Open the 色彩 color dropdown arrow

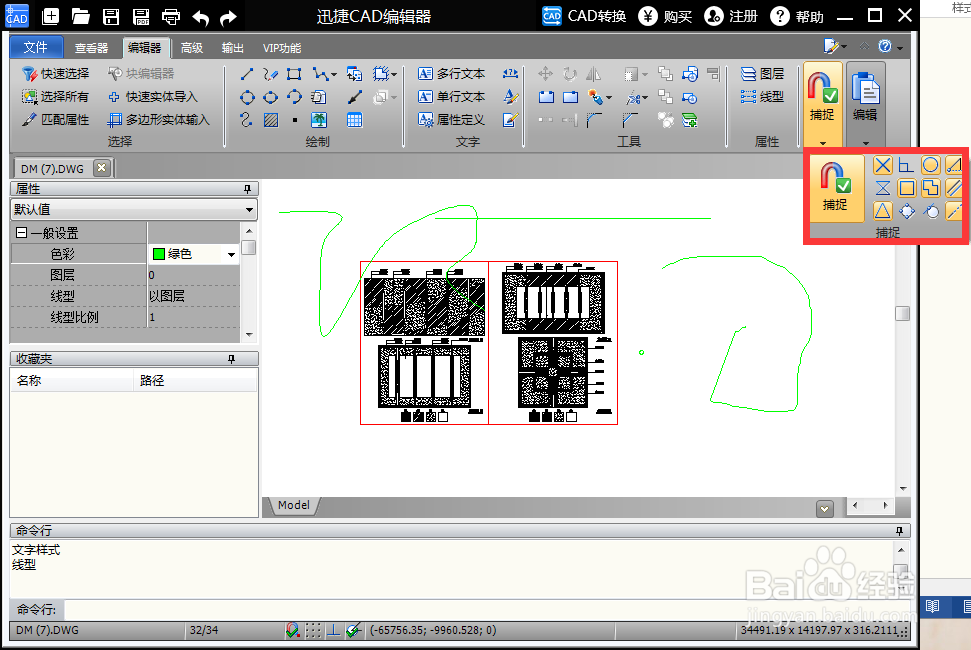click(232, 254)
